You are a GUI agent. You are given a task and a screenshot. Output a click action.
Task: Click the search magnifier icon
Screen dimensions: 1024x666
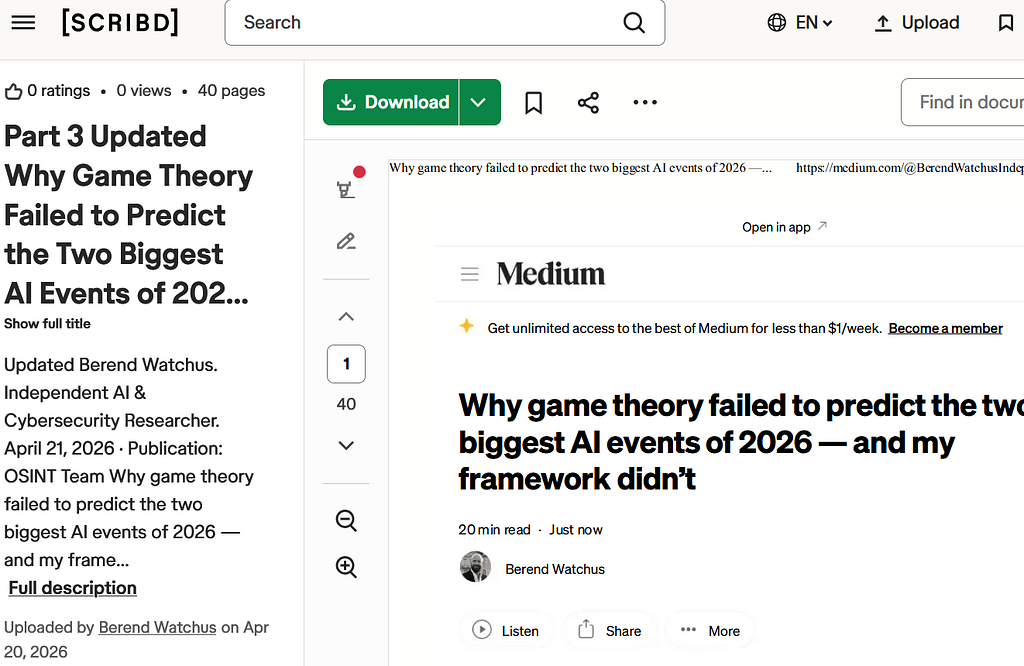[633, 23]
